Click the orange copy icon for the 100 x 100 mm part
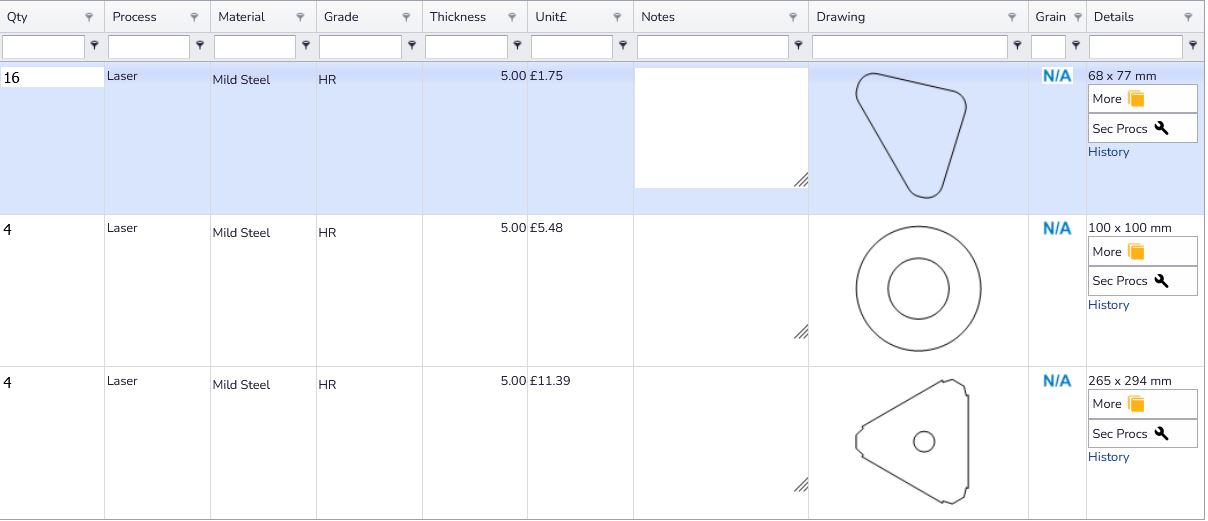 click(x=1135, y=252)
